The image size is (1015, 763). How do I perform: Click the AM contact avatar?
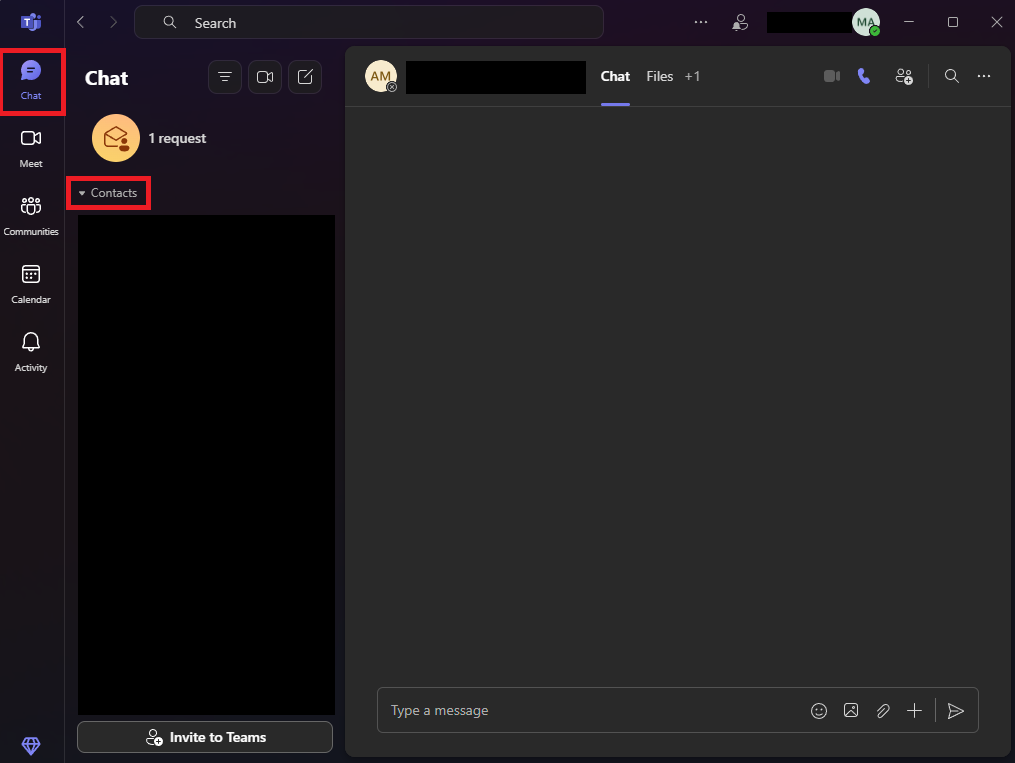click(381, 76)
